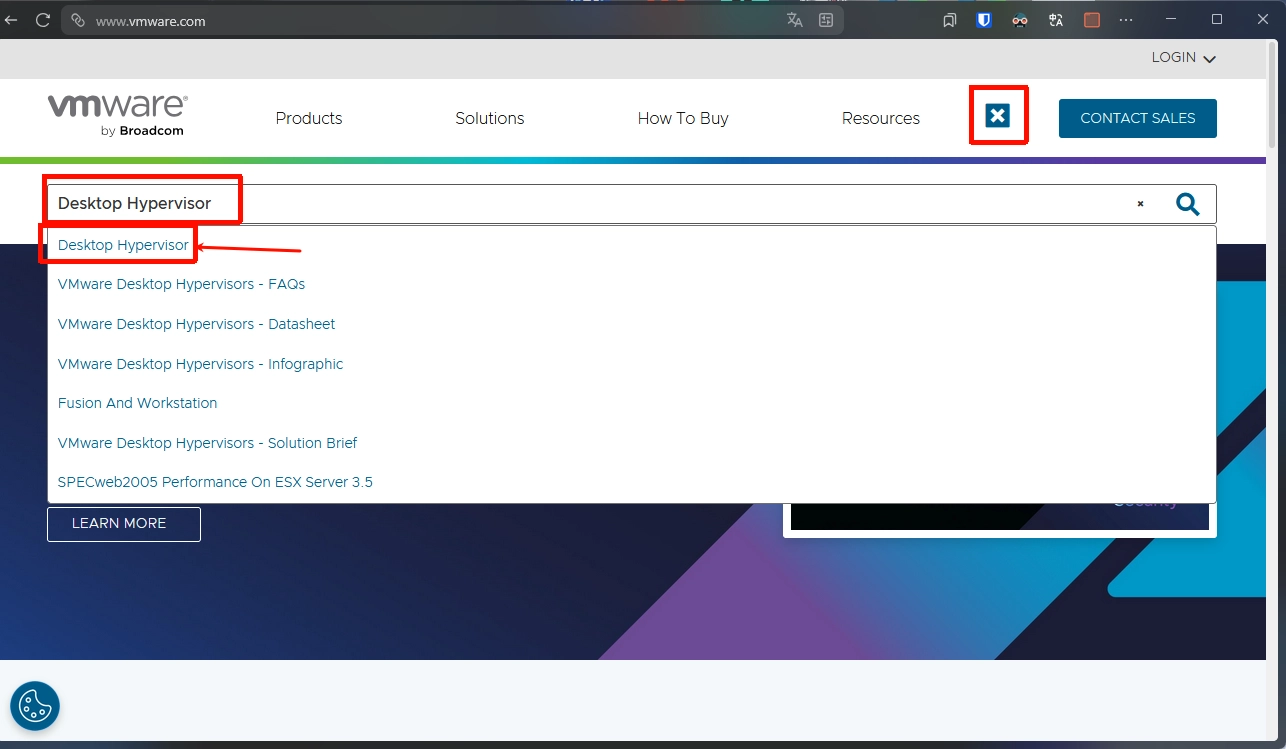Image resolution: width=1286 pixels, height=749 pixels.
Task: Reload the page with the refresh icon
Action: [43, 20]
